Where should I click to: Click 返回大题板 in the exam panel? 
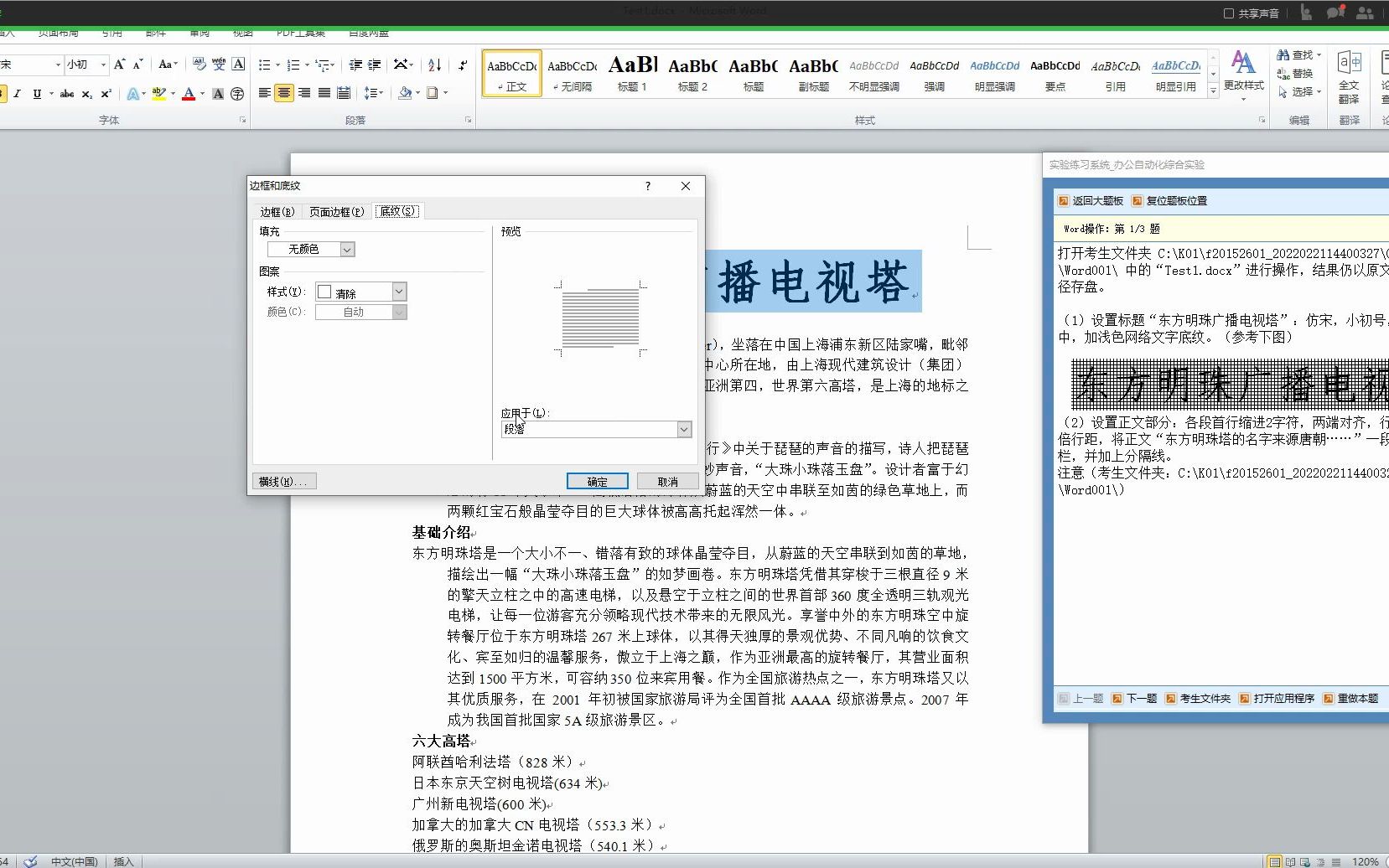coord(1091,201)
